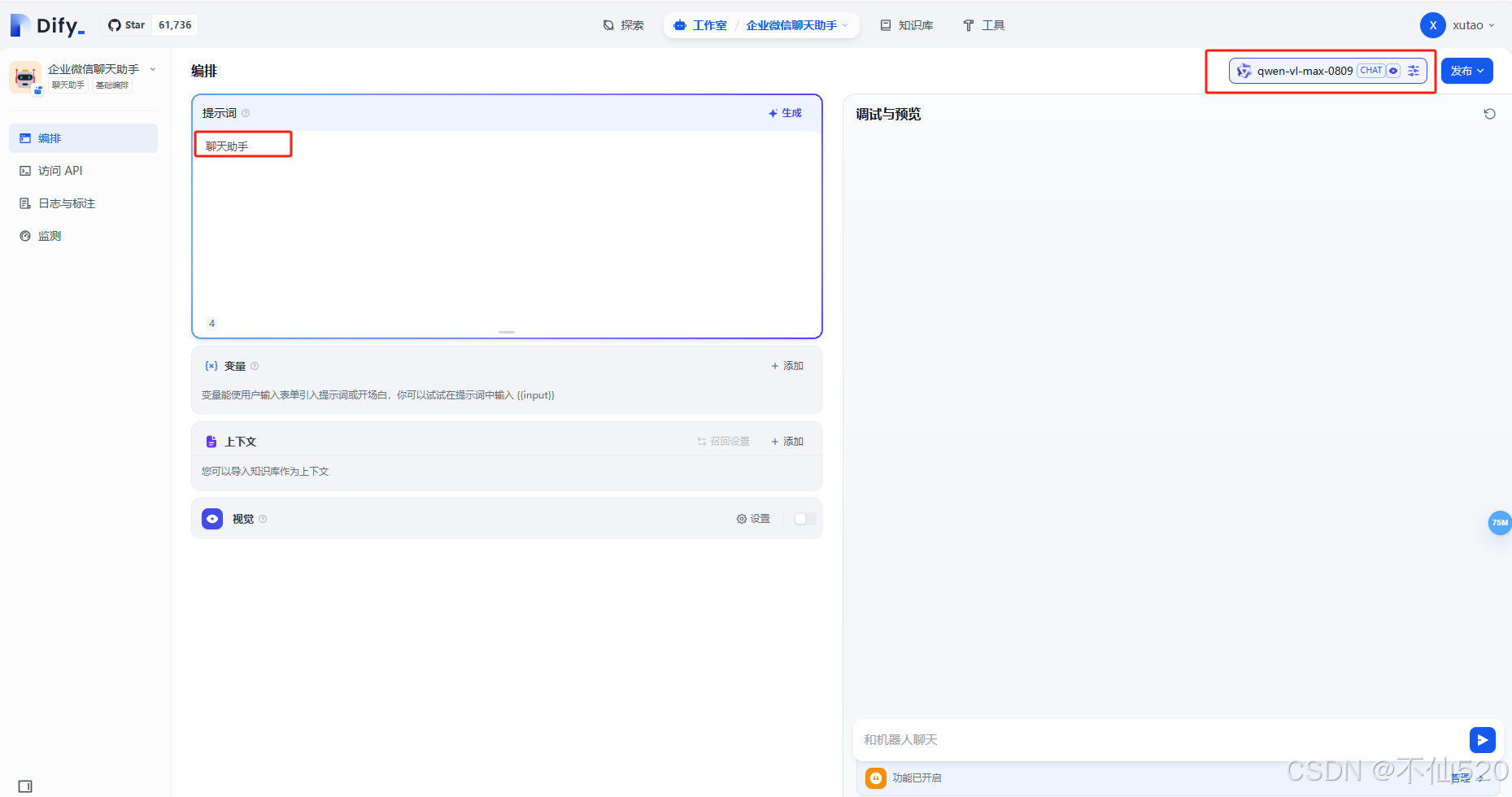Open 工具 from the top navigation

[991, 25]
